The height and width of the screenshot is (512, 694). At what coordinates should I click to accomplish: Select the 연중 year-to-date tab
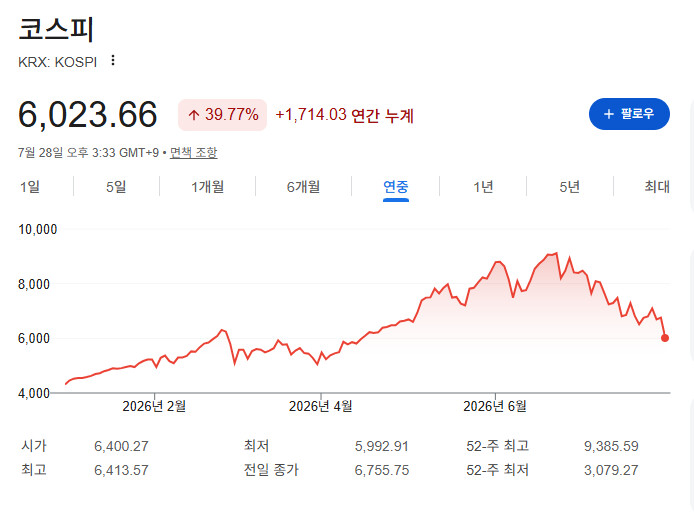tap(396, 186)
